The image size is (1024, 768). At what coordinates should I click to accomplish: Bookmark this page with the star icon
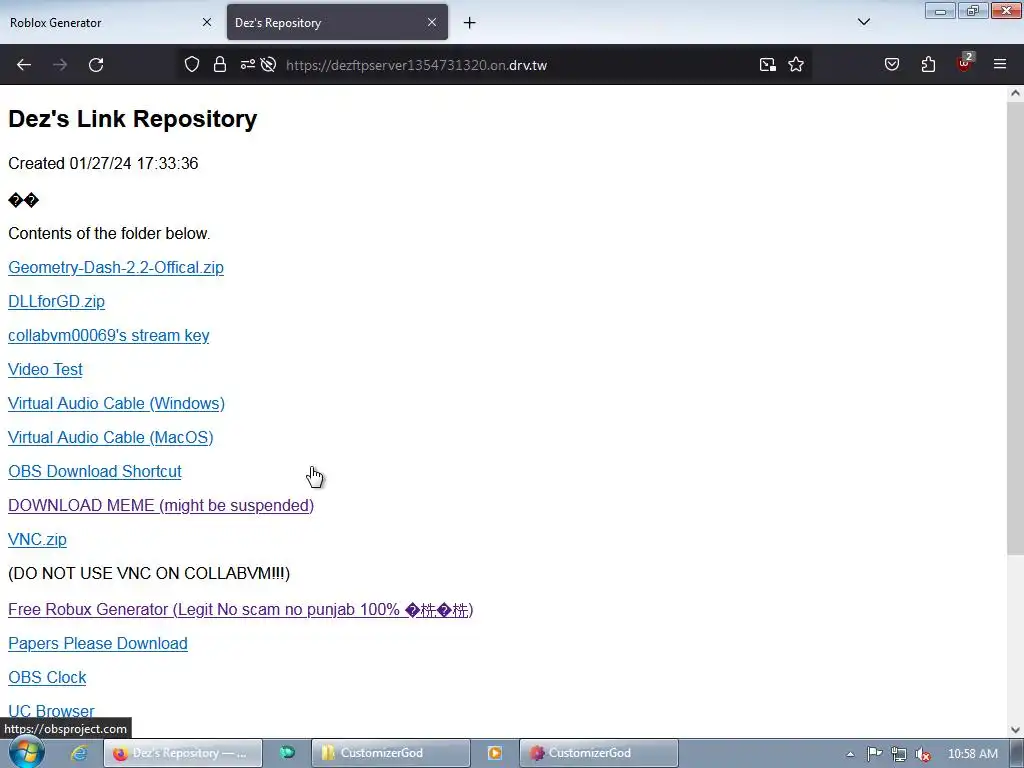click(796, 65)
